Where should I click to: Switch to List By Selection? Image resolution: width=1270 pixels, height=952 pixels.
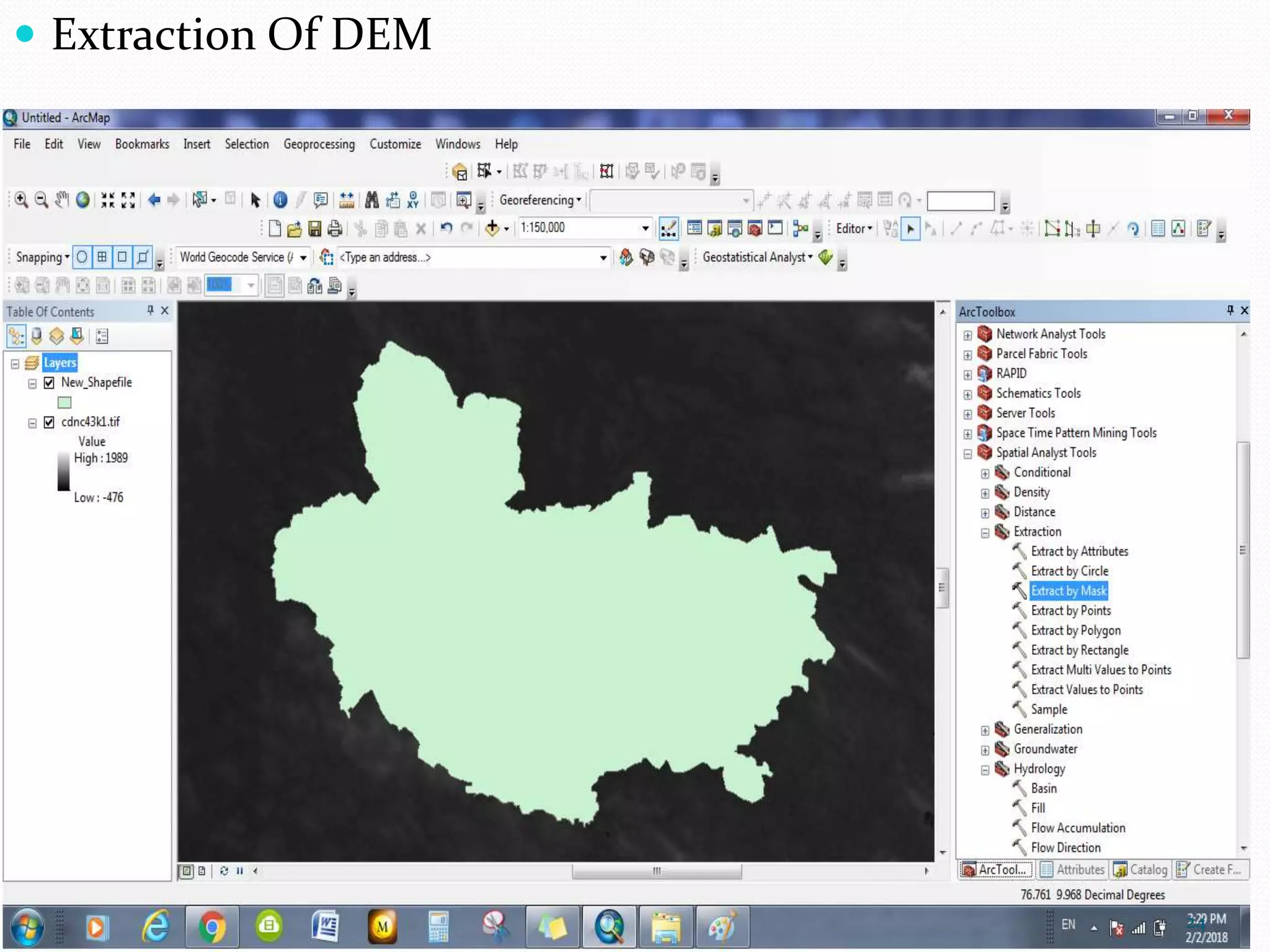tap(77, 337)
